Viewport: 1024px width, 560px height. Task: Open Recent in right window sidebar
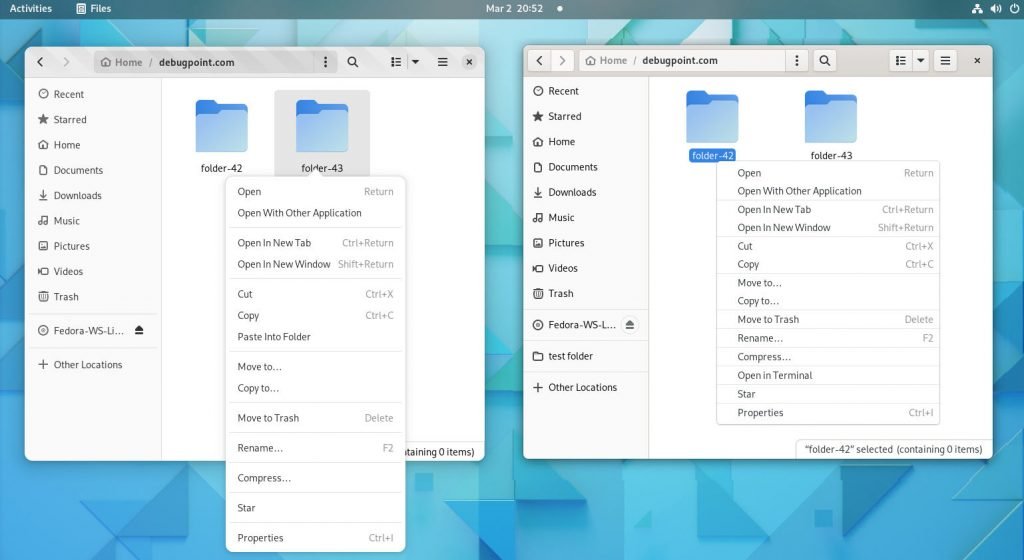pos(586,91)
